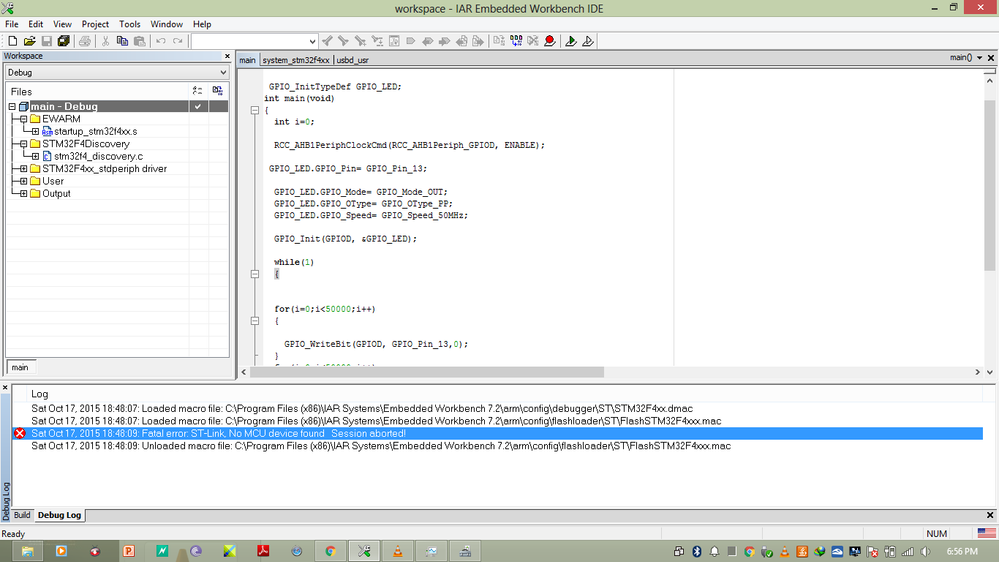Fold the main function body in editor

[x=255, y=110]
